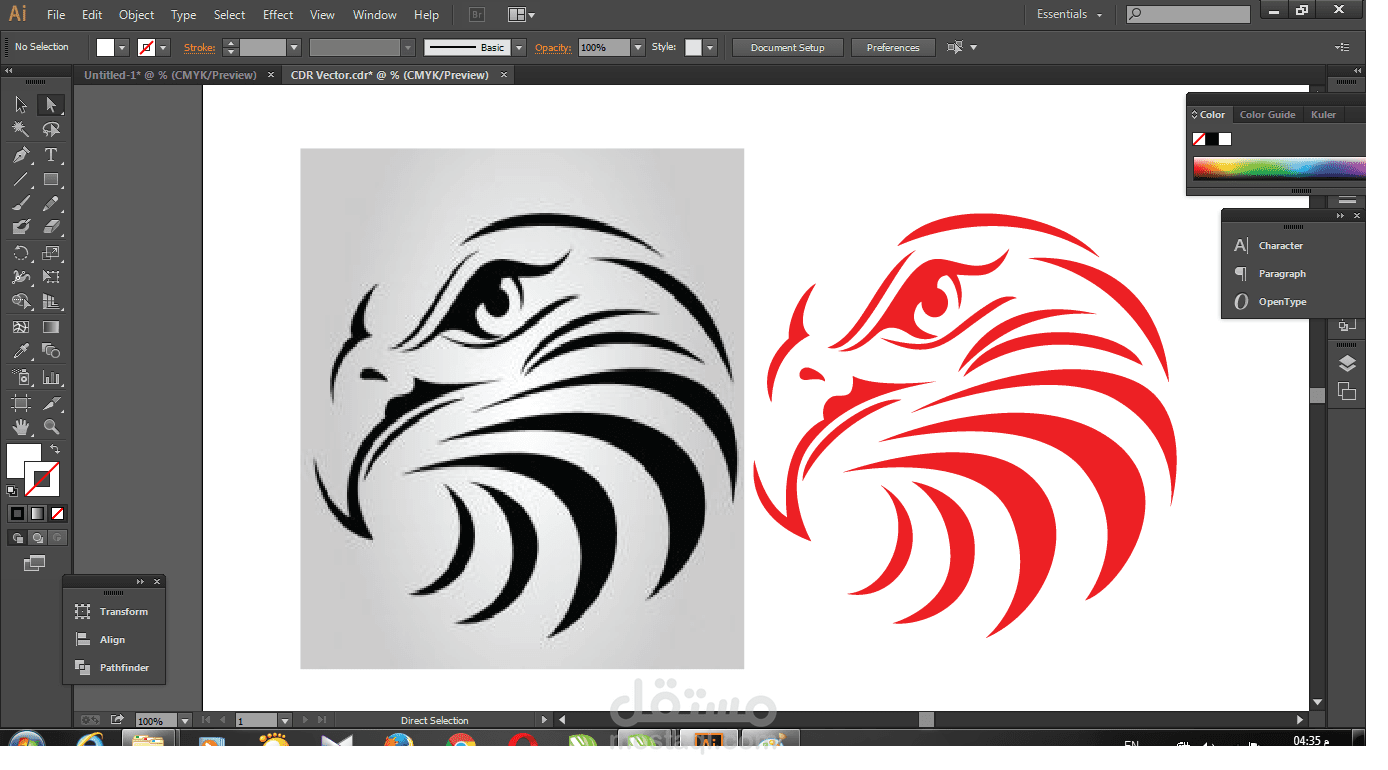Enable Draw Normal mode
Image resolution: width=1388 pixels, height=770 pixels.
(17, 538)
